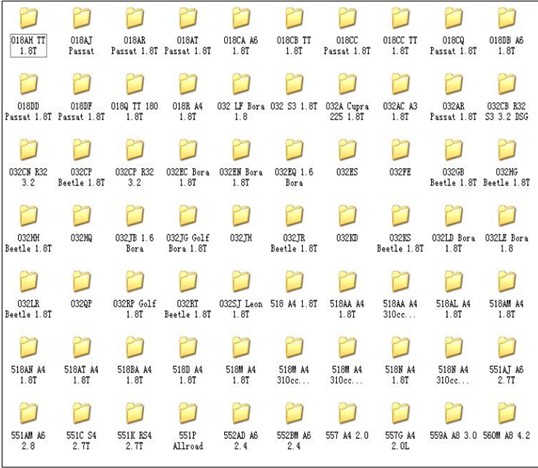Select the '518AL A4 1.8T' label
This screenshot has height=468, width=538.
click(x=454, y=309)
